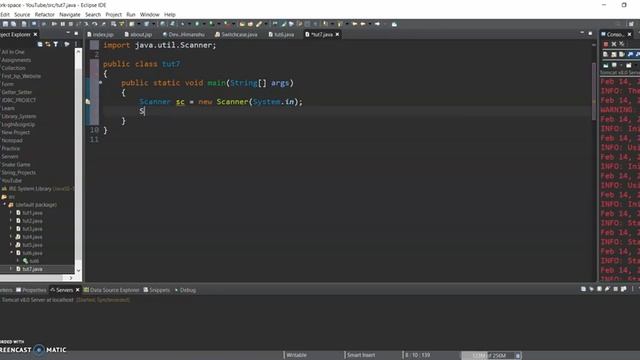Image resolution: width=640 pixels, height=360 pixels.
Task: Click the Project Explorer scroll right arrow
Action: coord(71,278)
